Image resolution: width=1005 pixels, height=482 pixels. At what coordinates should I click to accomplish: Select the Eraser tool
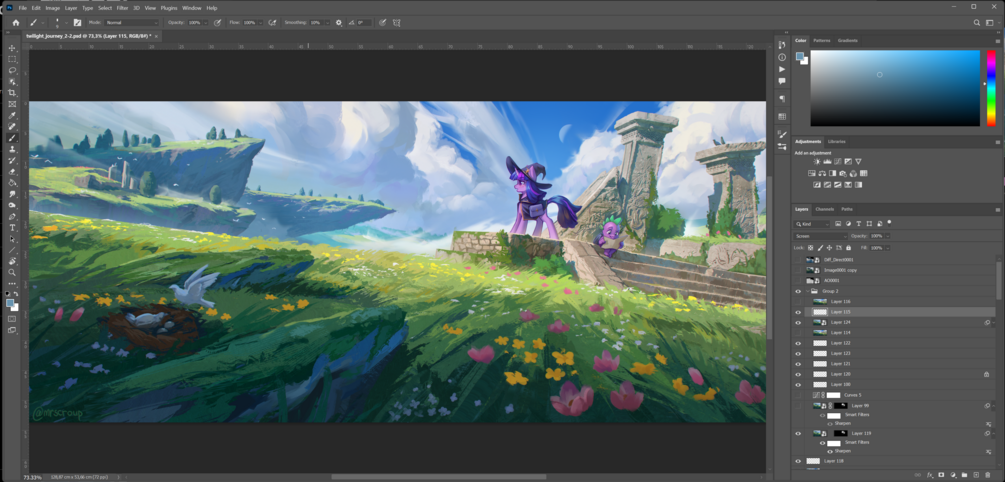point(12,171)
